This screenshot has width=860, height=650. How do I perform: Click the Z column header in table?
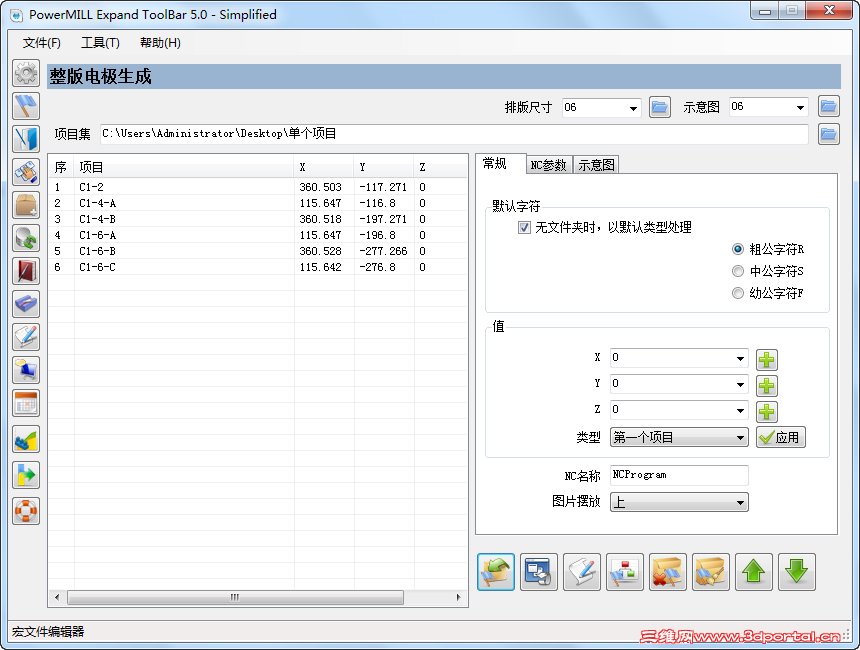pyautogui.click(x=440, y=167)
